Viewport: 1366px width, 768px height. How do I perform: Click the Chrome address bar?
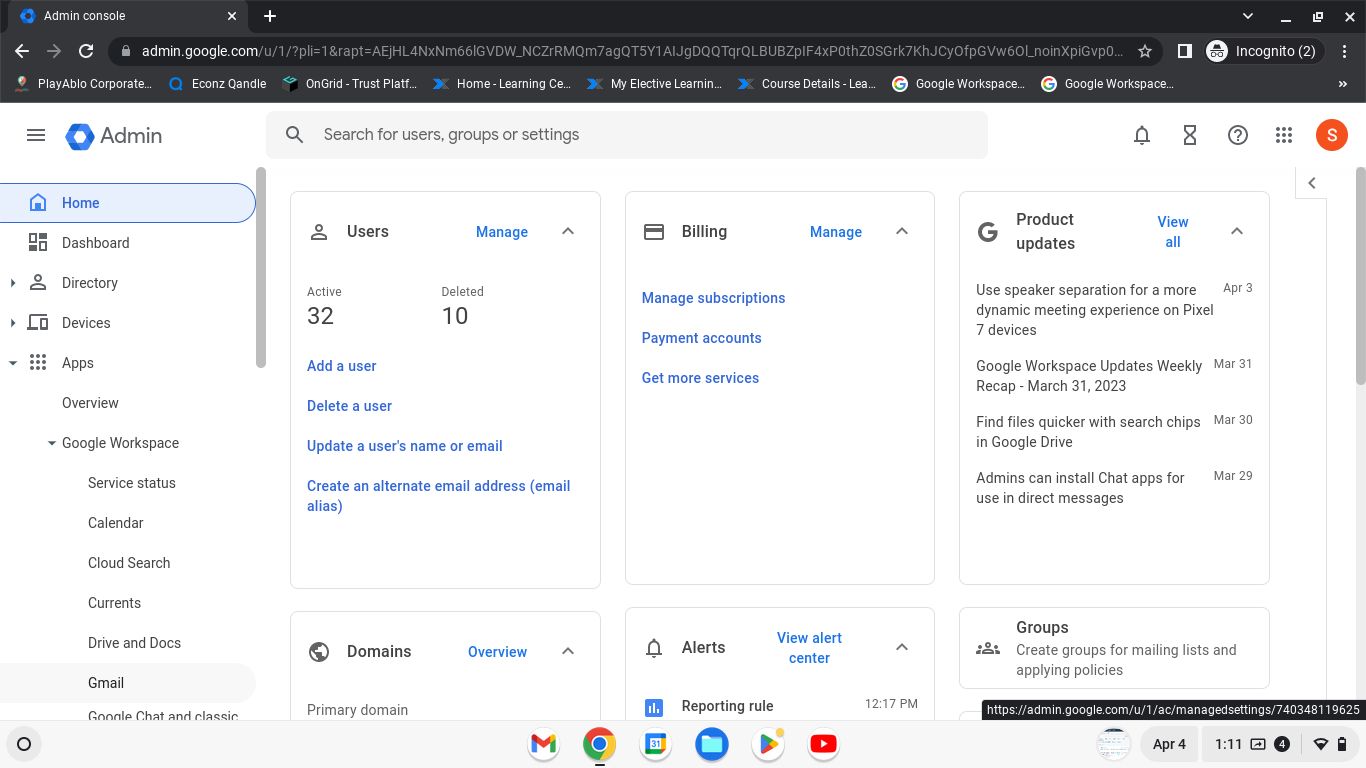(x=631, y=51)
